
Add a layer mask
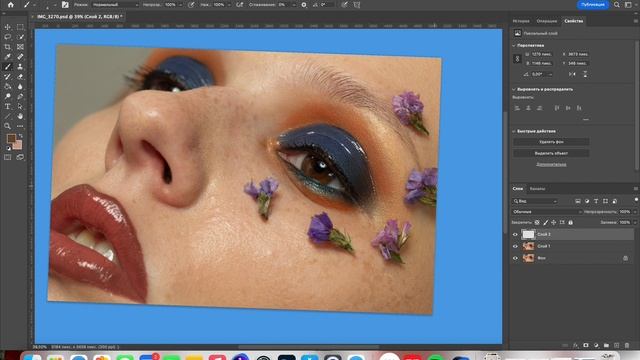[586, 345]
